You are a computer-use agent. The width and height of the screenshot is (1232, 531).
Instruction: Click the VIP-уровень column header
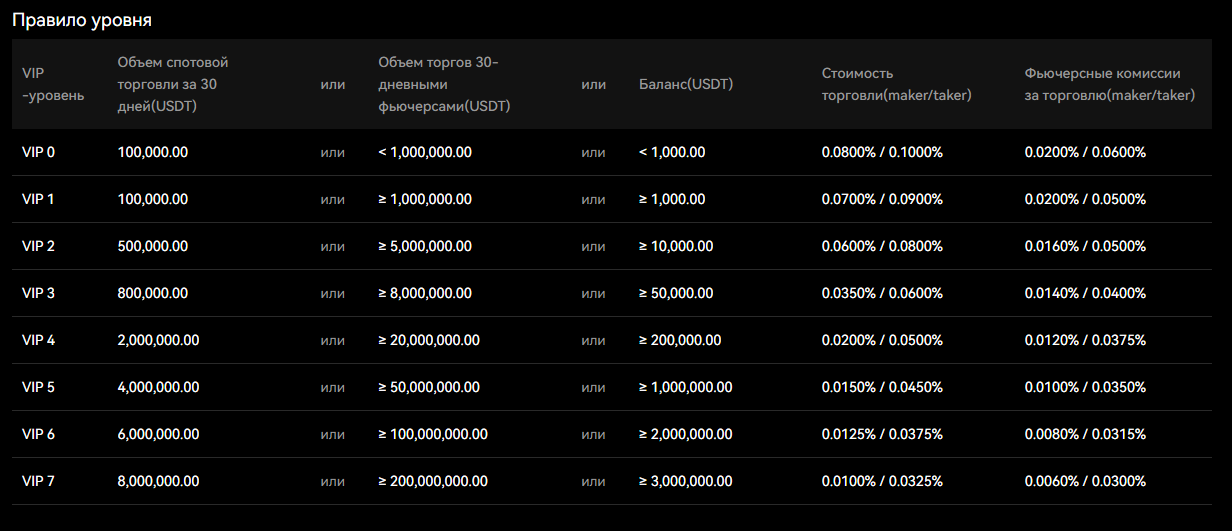53,84
